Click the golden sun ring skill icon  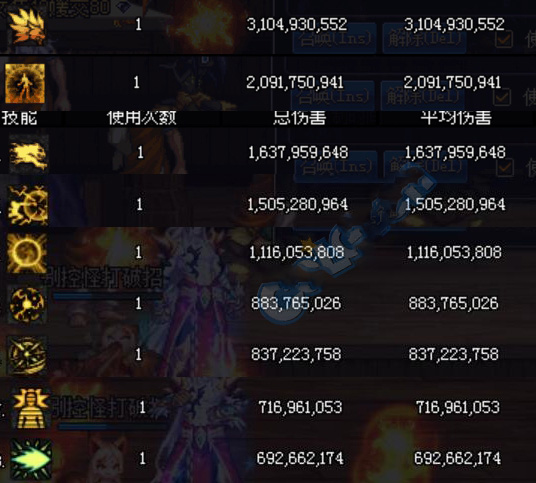tap(27, 253)
